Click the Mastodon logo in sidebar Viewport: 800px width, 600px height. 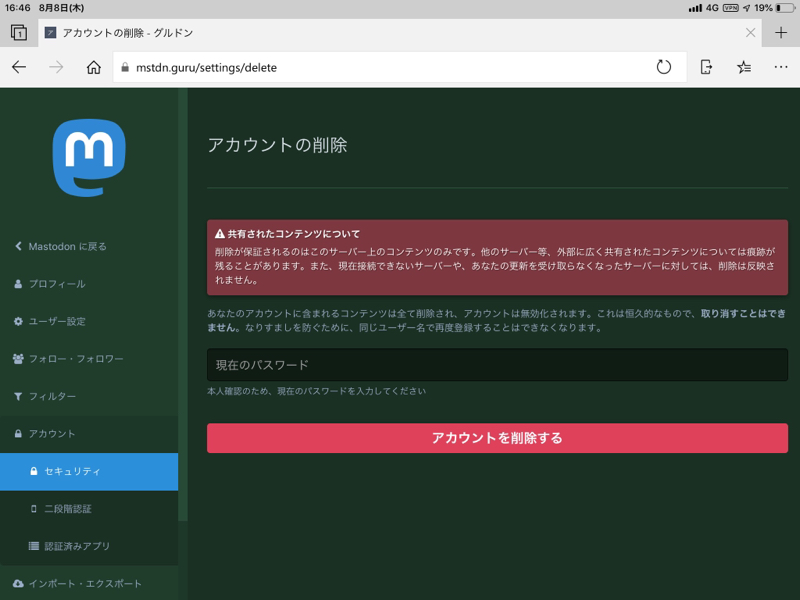point(89,158)
